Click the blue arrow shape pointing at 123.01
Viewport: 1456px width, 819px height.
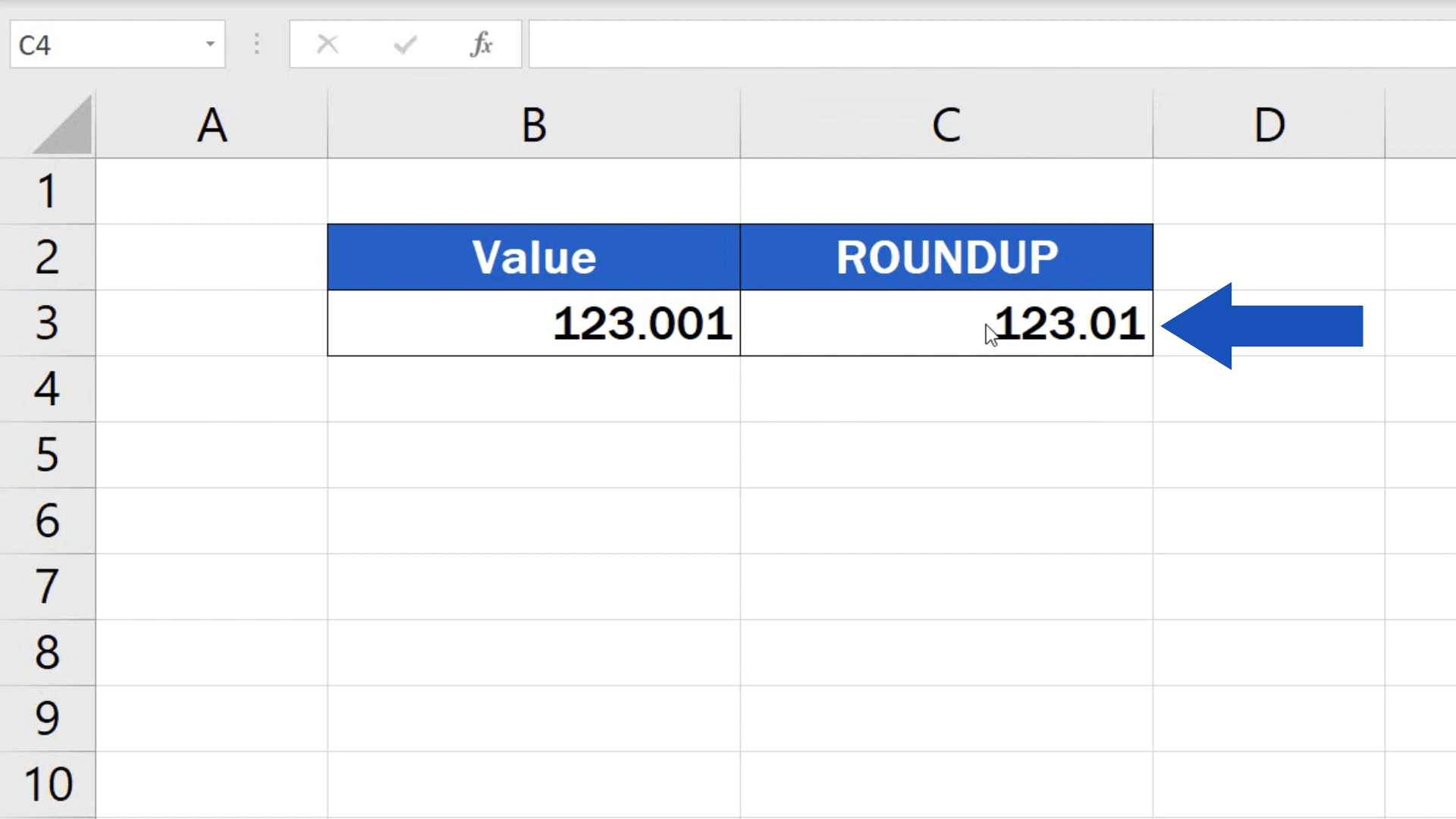[x=1274, y=325]
